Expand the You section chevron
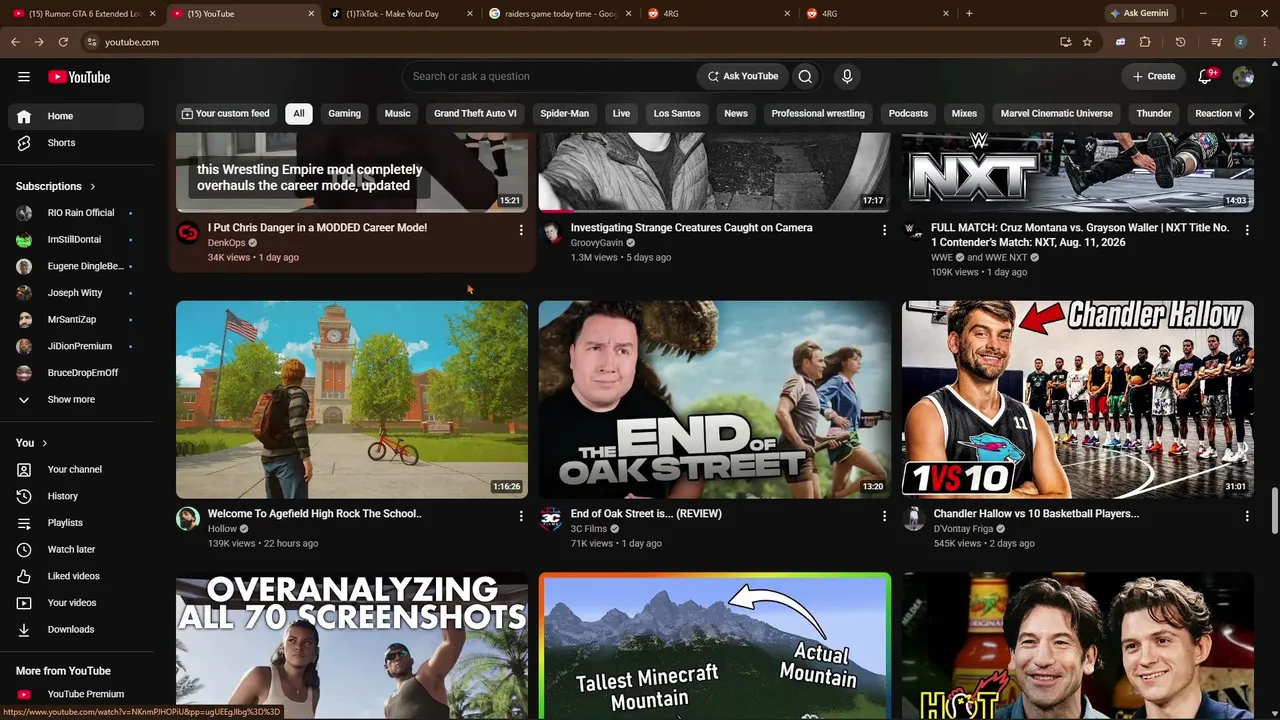Screen dimensions: 1280x720 tap(44, 443)
